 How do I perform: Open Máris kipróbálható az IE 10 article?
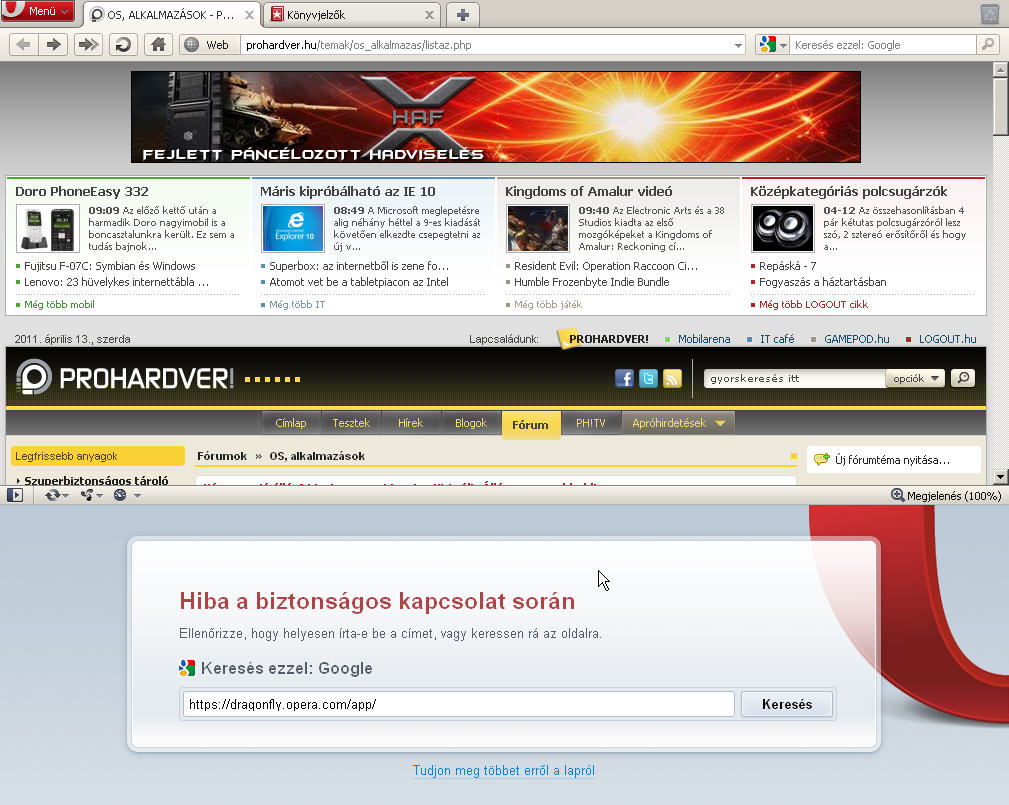[x=347, y=191]
